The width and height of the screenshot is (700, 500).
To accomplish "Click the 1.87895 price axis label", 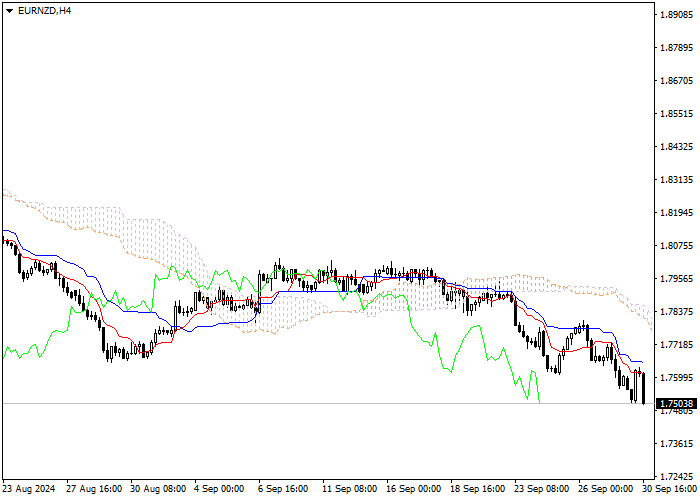I will click(x=676, y=48).
